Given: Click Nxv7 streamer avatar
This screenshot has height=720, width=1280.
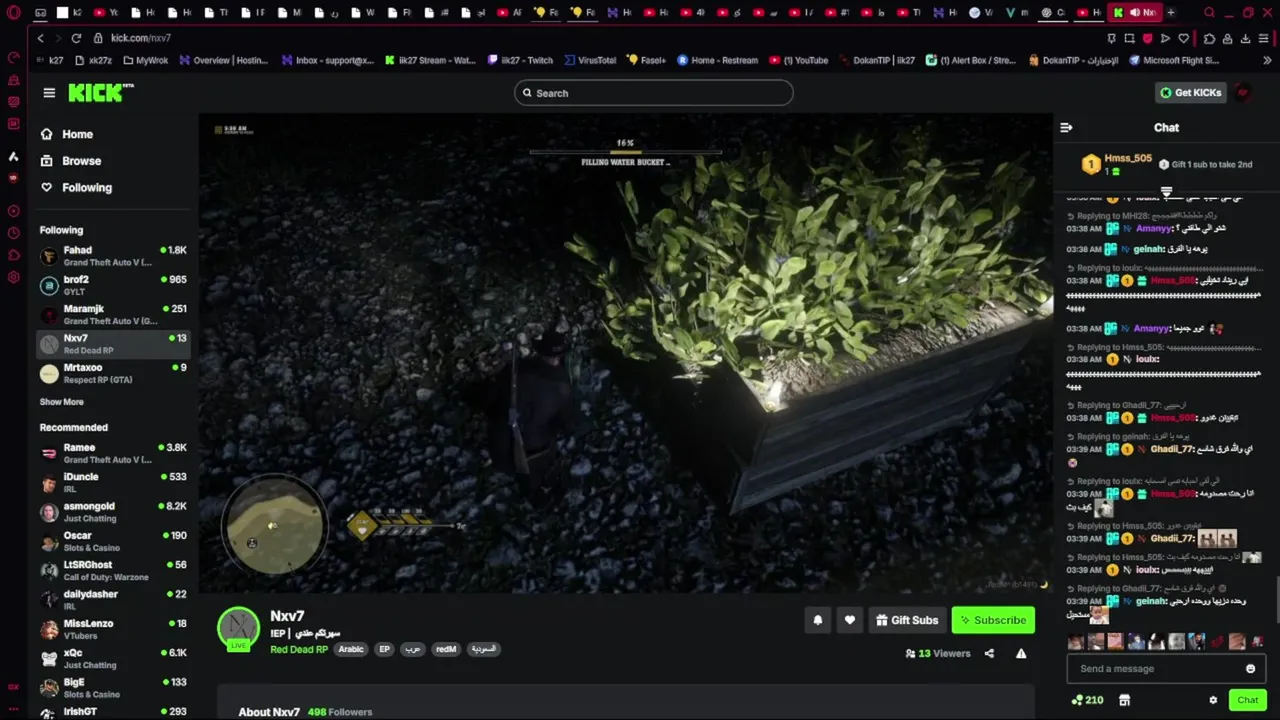Looking at the screenshot, I should coord(238,628).
